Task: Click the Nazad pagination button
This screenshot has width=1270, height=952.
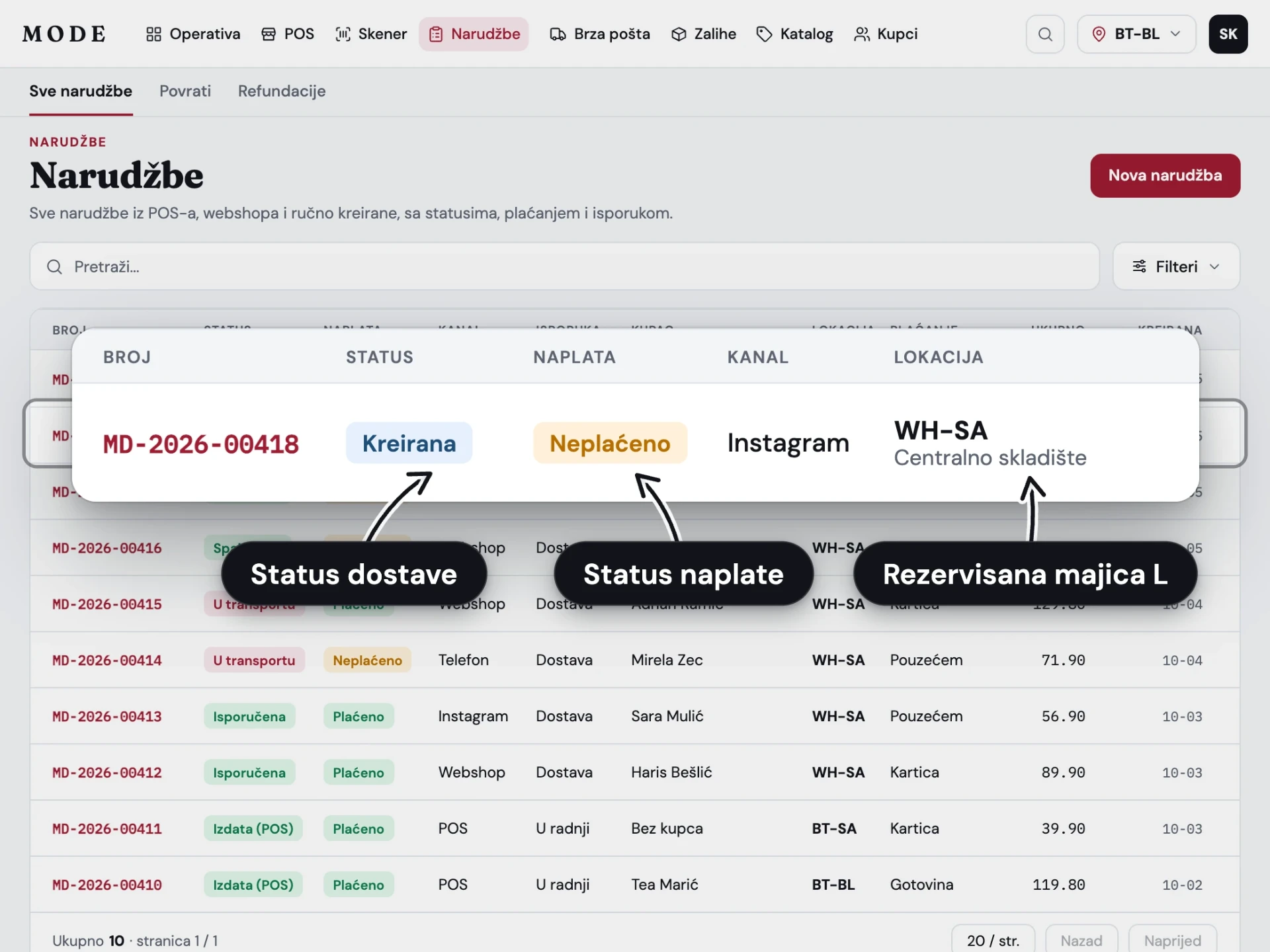Action: tap(1081, 940)
